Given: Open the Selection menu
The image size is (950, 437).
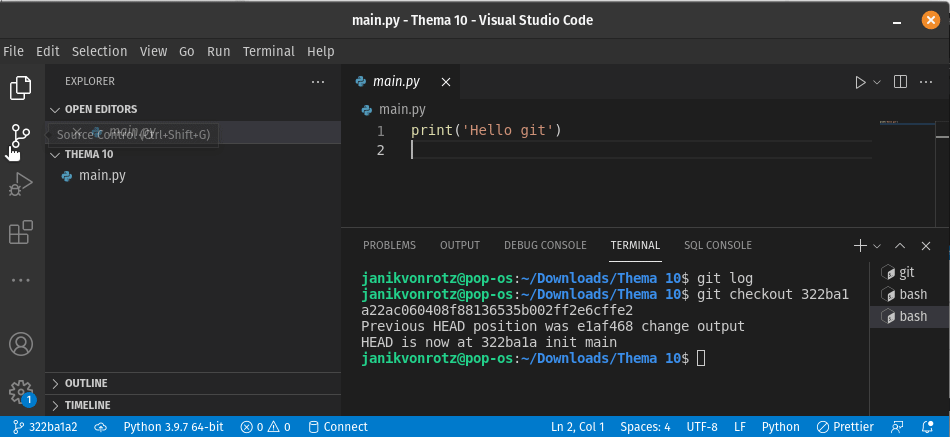Looking at the screenshot, I should coord(99,52).
